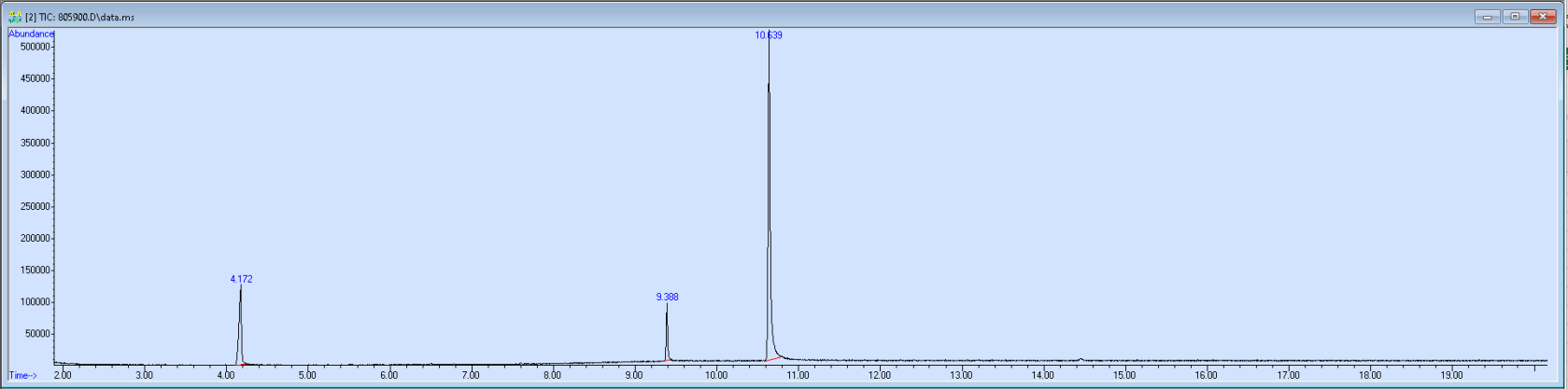
Task: Click the 400000 abundance tick value
Action: [35, 110]
